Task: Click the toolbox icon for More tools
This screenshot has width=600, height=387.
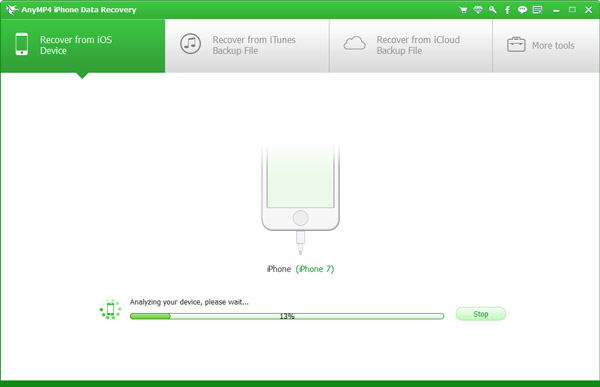Action: (516, 44)
